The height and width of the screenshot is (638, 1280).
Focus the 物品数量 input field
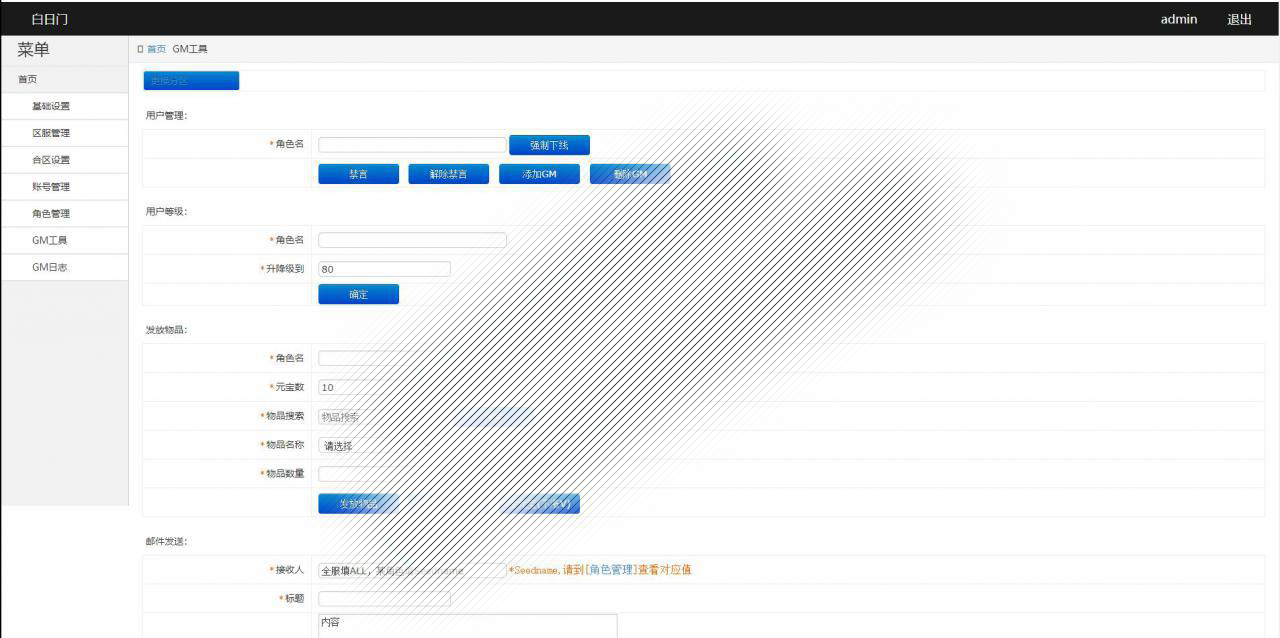click(384, 474)
